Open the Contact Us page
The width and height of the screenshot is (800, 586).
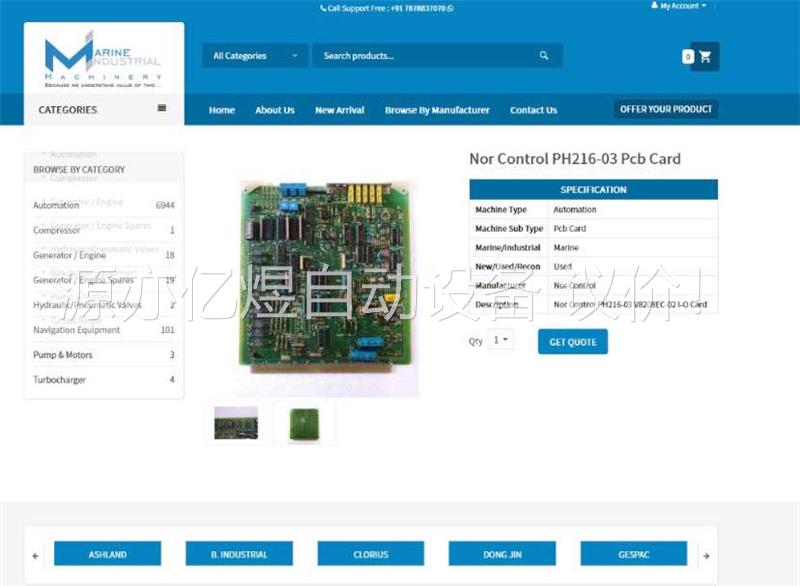point(534,110)
